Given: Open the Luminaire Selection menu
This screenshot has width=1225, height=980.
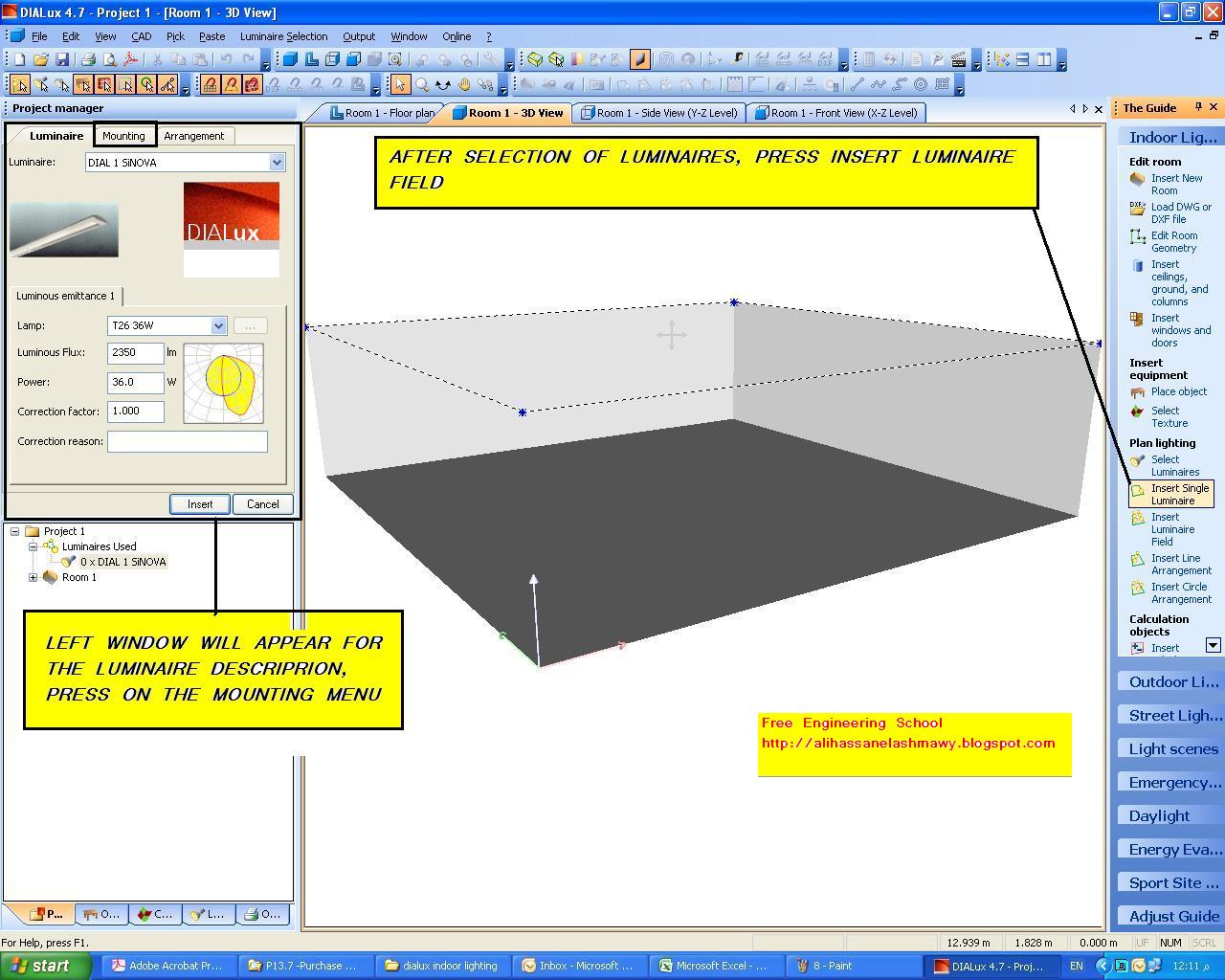Looking at the screenshot, I should click(x=283, y=36).
